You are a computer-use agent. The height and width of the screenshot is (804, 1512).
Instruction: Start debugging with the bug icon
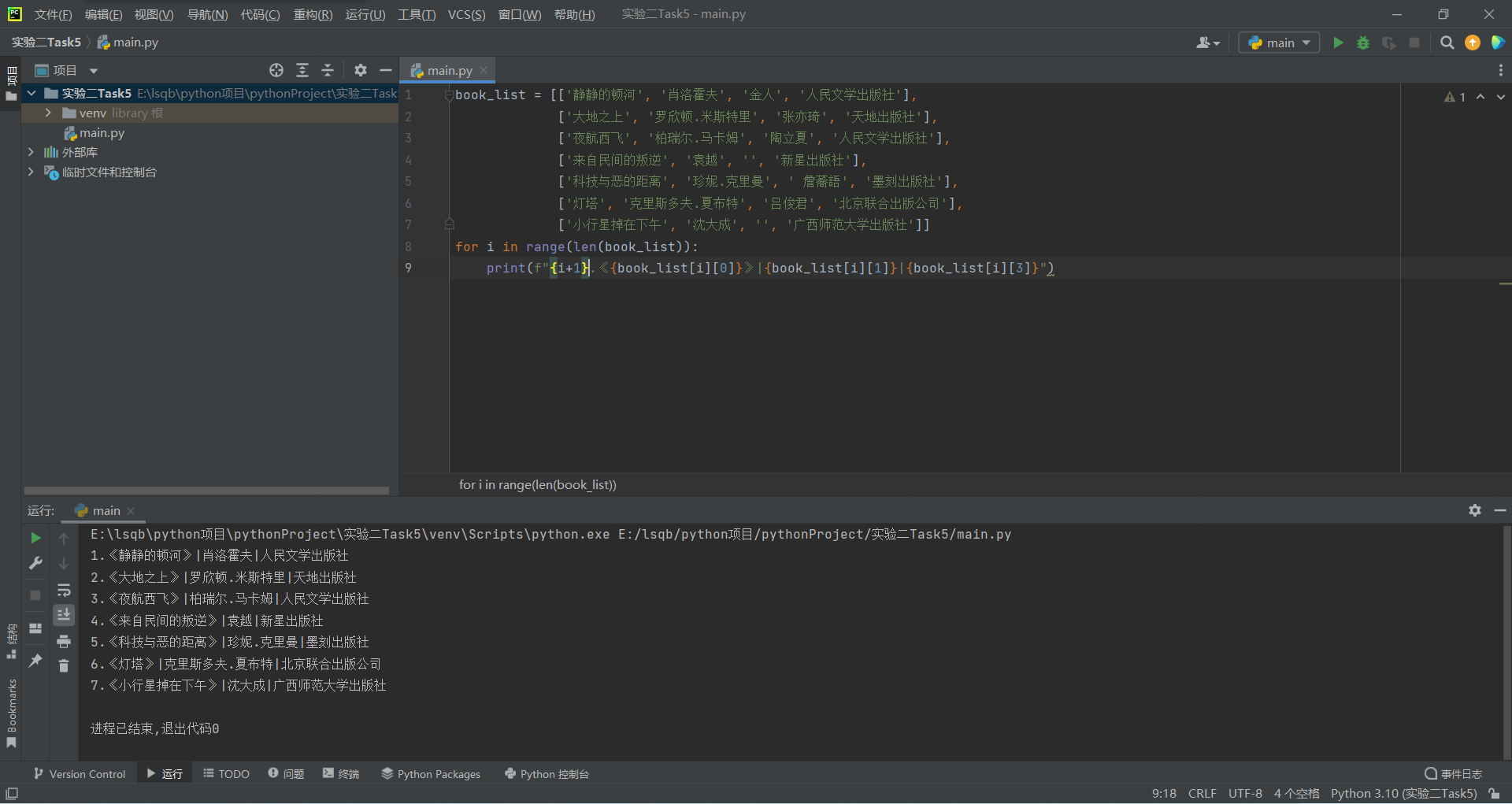click(1363, 43)
